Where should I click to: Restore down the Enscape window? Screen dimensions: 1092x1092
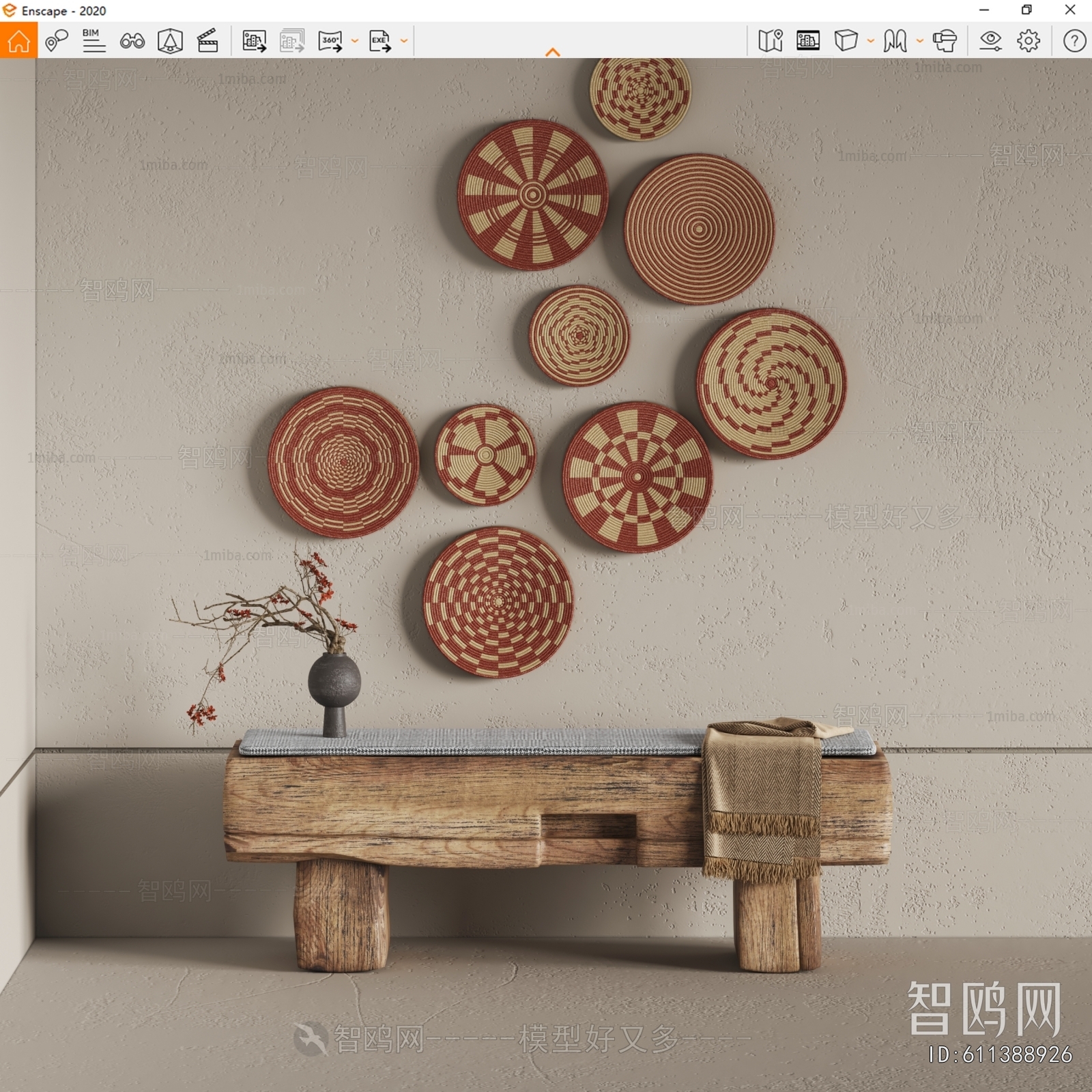click(1026, 10)
